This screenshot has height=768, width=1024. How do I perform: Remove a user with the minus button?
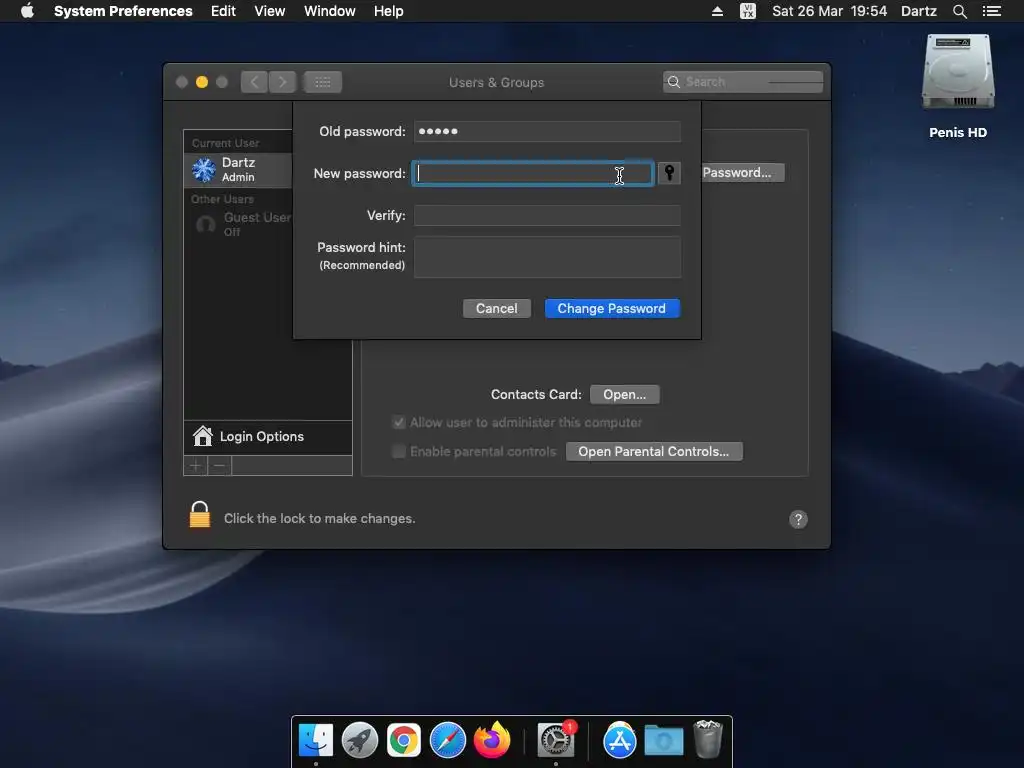tap(219, 466)
